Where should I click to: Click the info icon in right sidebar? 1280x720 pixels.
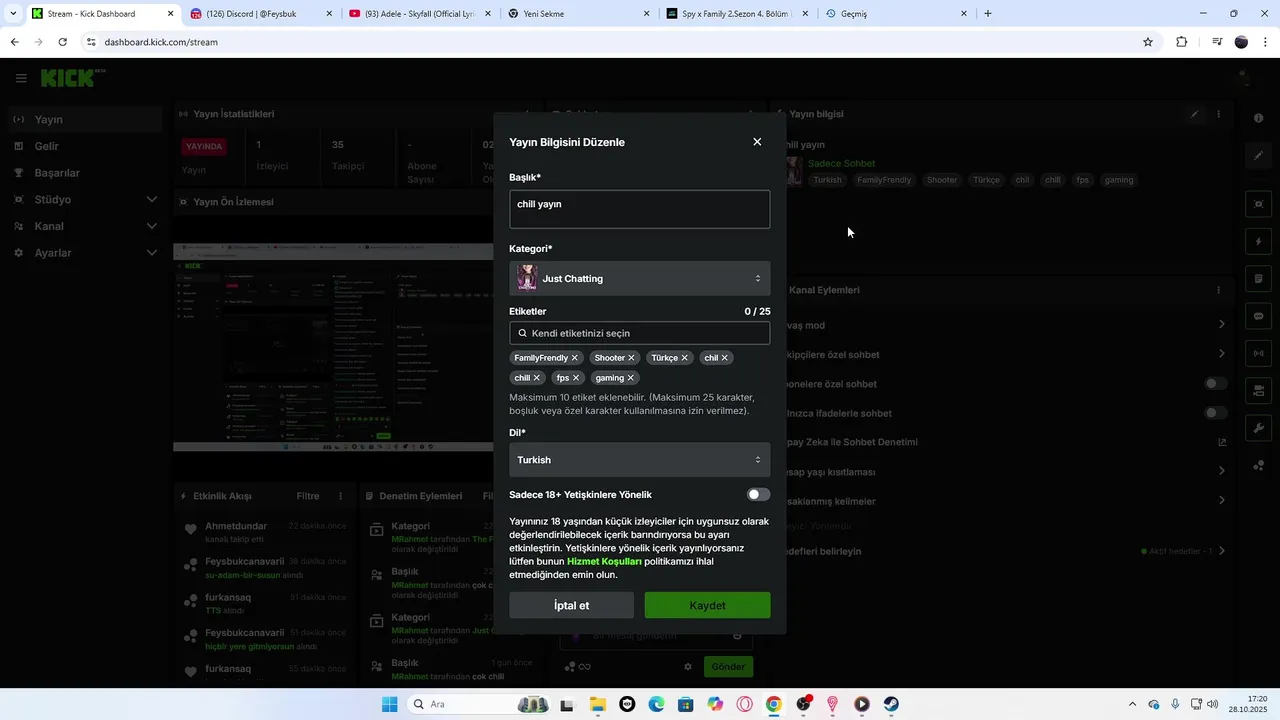coord(1259,118)
